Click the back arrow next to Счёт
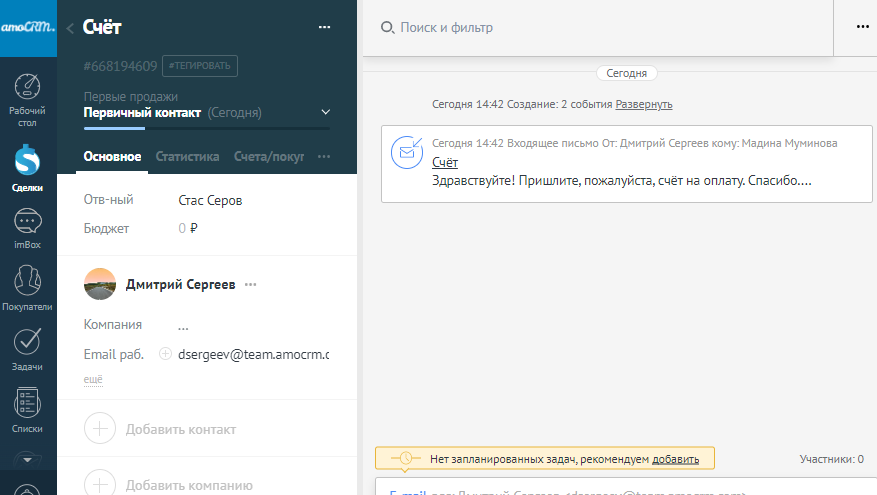The width and height of the screenshot is (877, 495). pyautogui.click(x=70, y=29)
